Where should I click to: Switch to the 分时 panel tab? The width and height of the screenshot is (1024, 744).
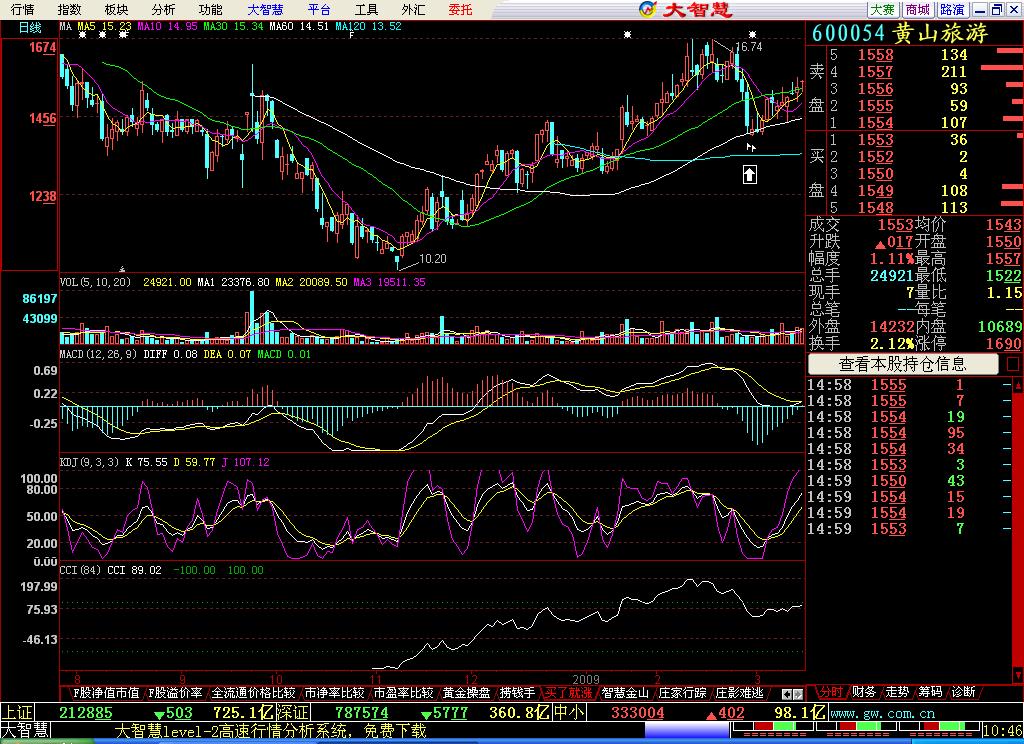[x=831, y=692]
